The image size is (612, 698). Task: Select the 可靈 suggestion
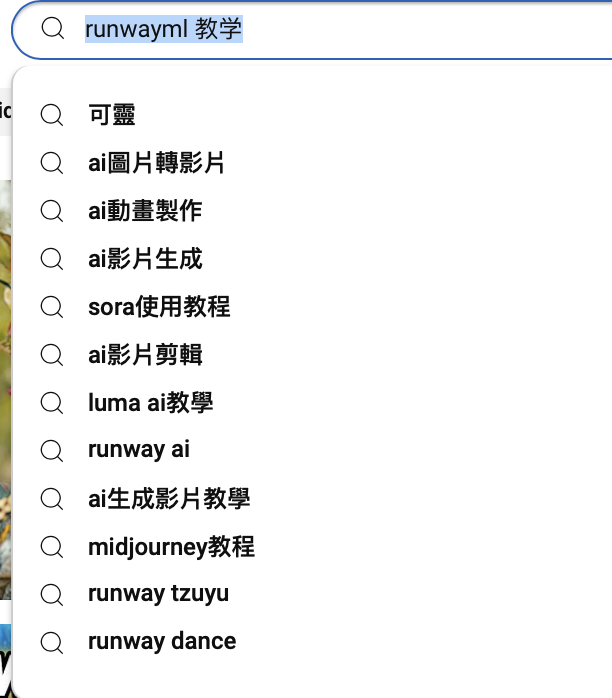[312, 115]
